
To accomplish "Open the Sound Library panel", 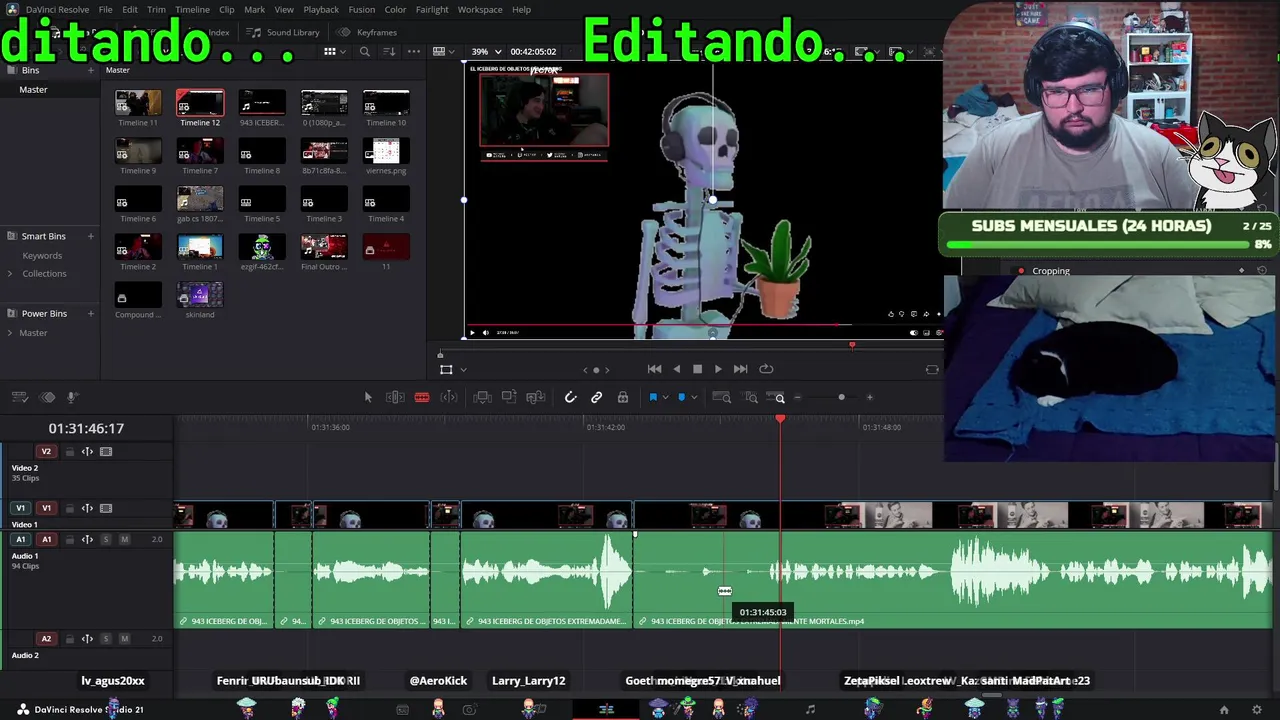I will [x=284, y=32].
